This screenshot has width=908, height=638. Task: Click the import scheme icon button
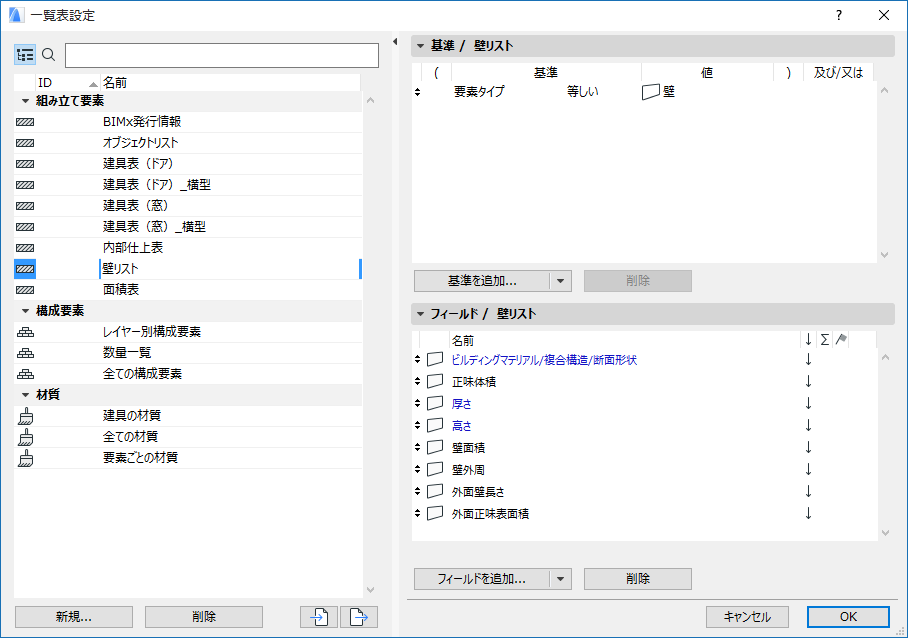(x=319, y=617)
